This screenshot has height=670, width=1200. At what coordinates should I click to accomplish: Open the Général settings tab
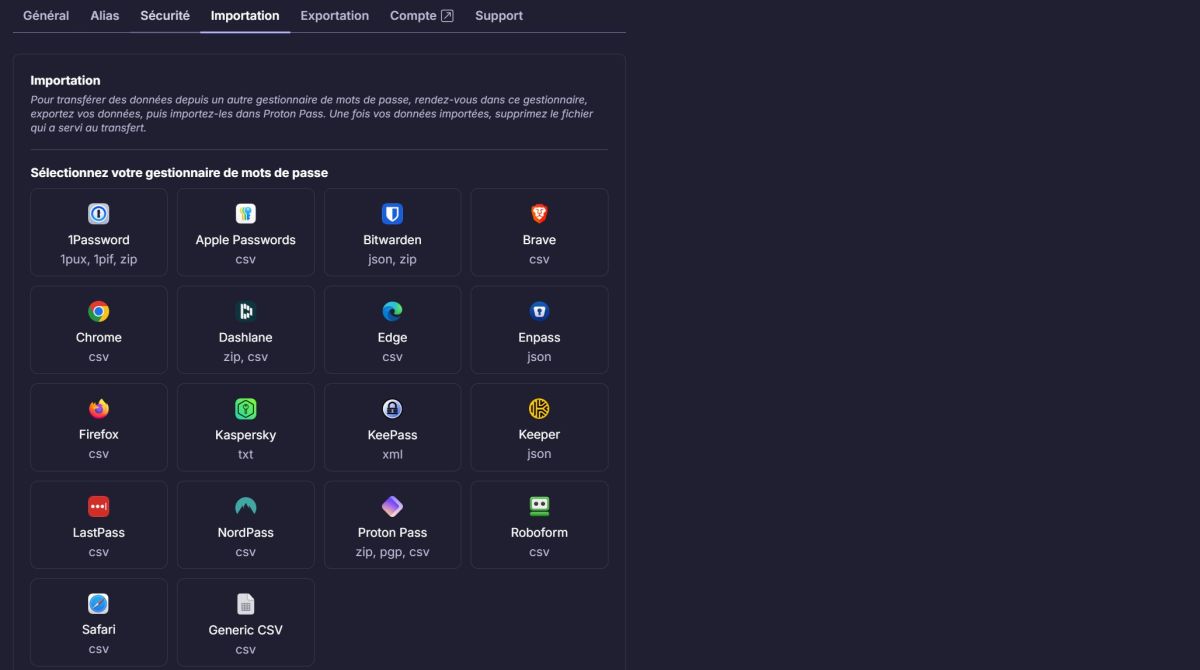click(x=46, y=16)
